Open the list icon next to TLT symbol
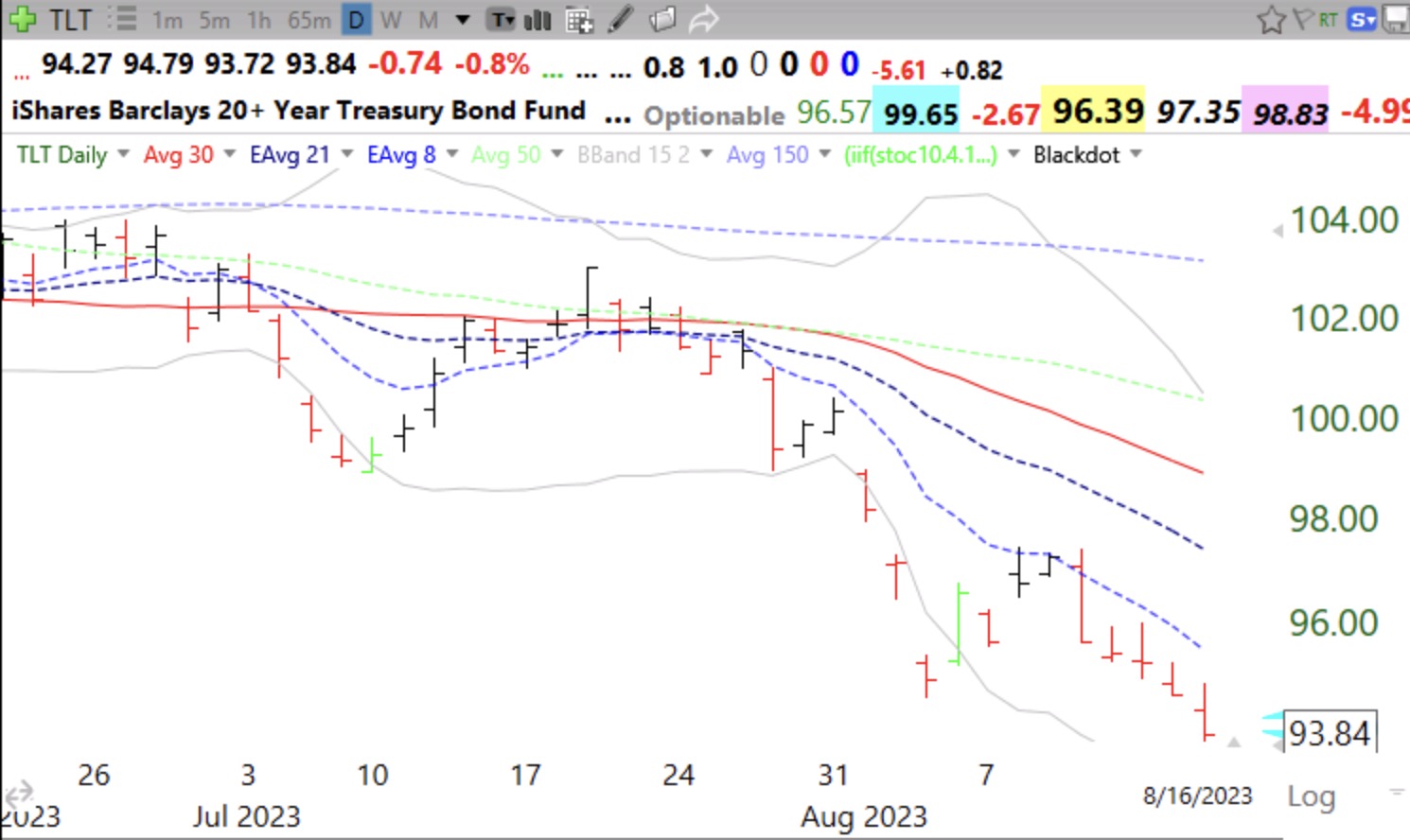The width and height of the screenshot is (1410, 840). 122,19
